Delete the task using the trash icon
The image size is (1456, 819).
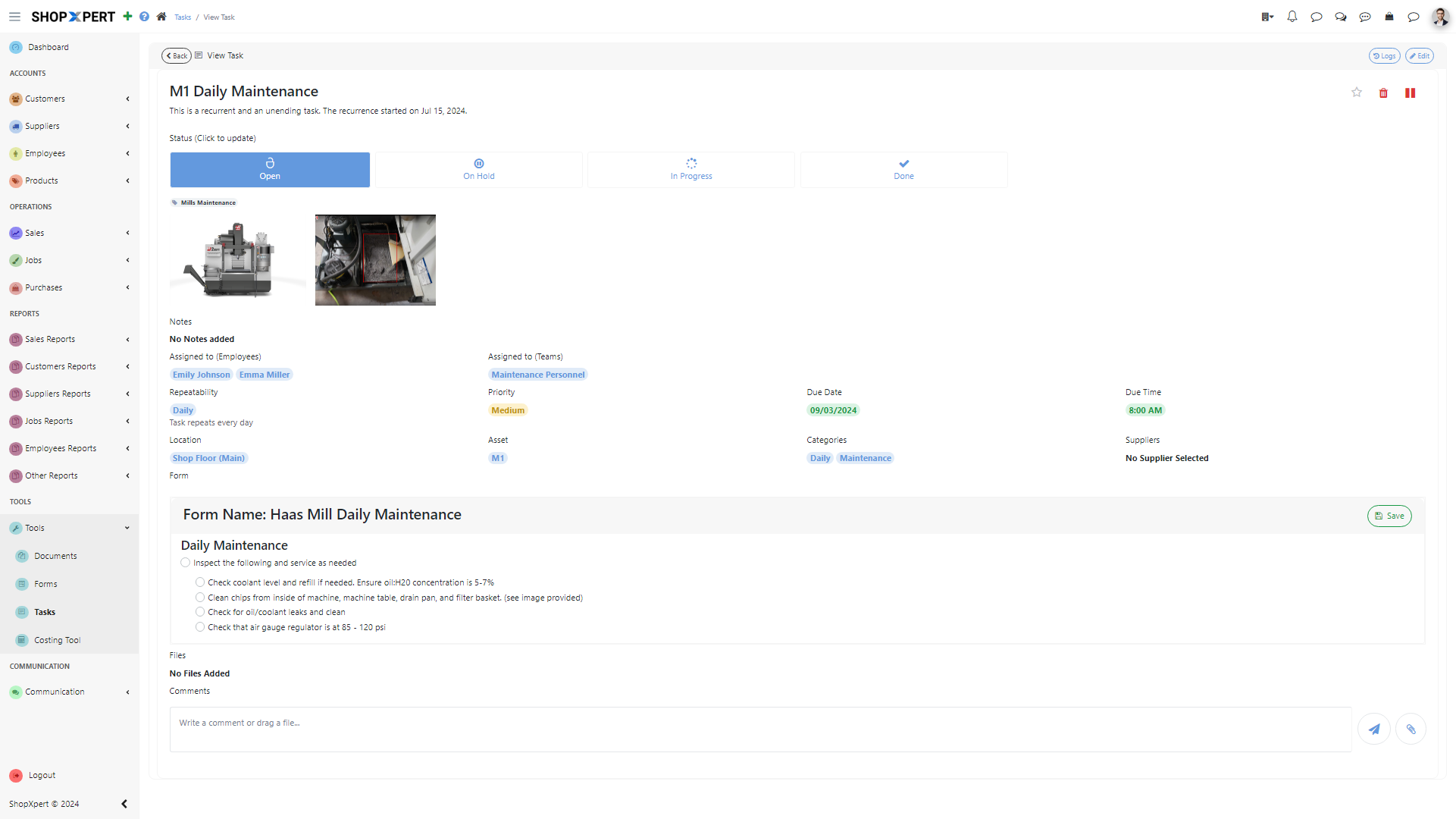click(1383, 93)
